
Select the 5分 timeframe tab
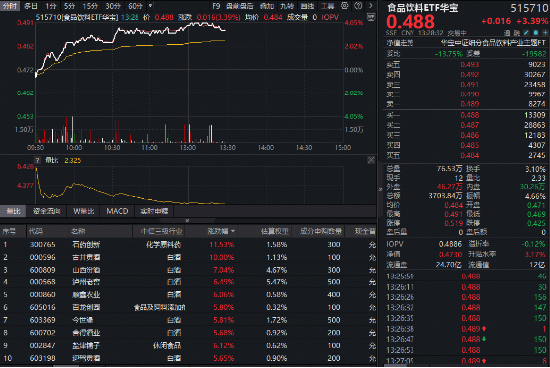[x=69, y=6]
